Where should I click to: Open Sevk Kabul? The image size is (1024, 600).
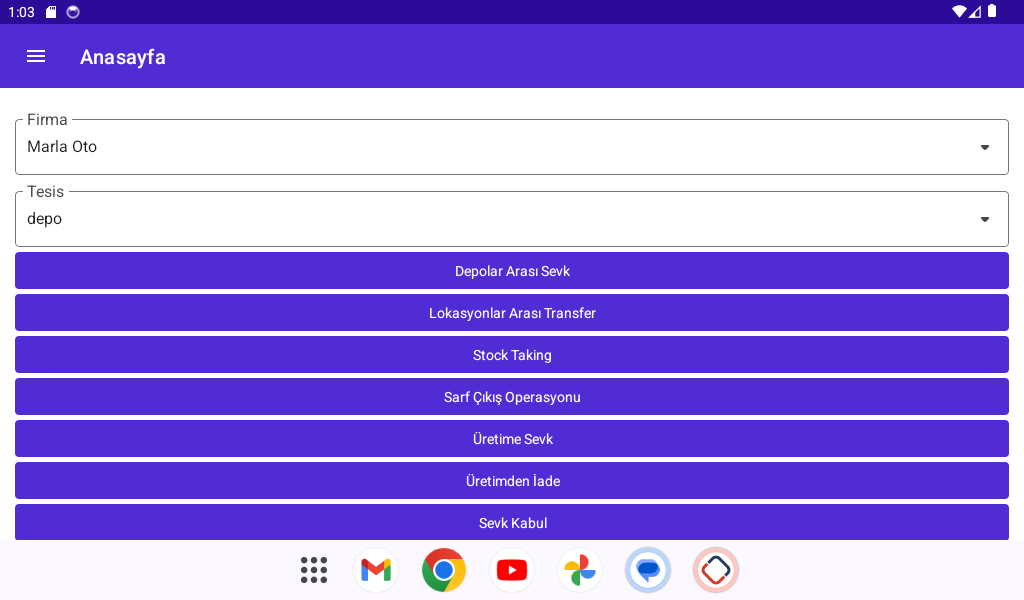pyautogui.click(x=512, y=522)
